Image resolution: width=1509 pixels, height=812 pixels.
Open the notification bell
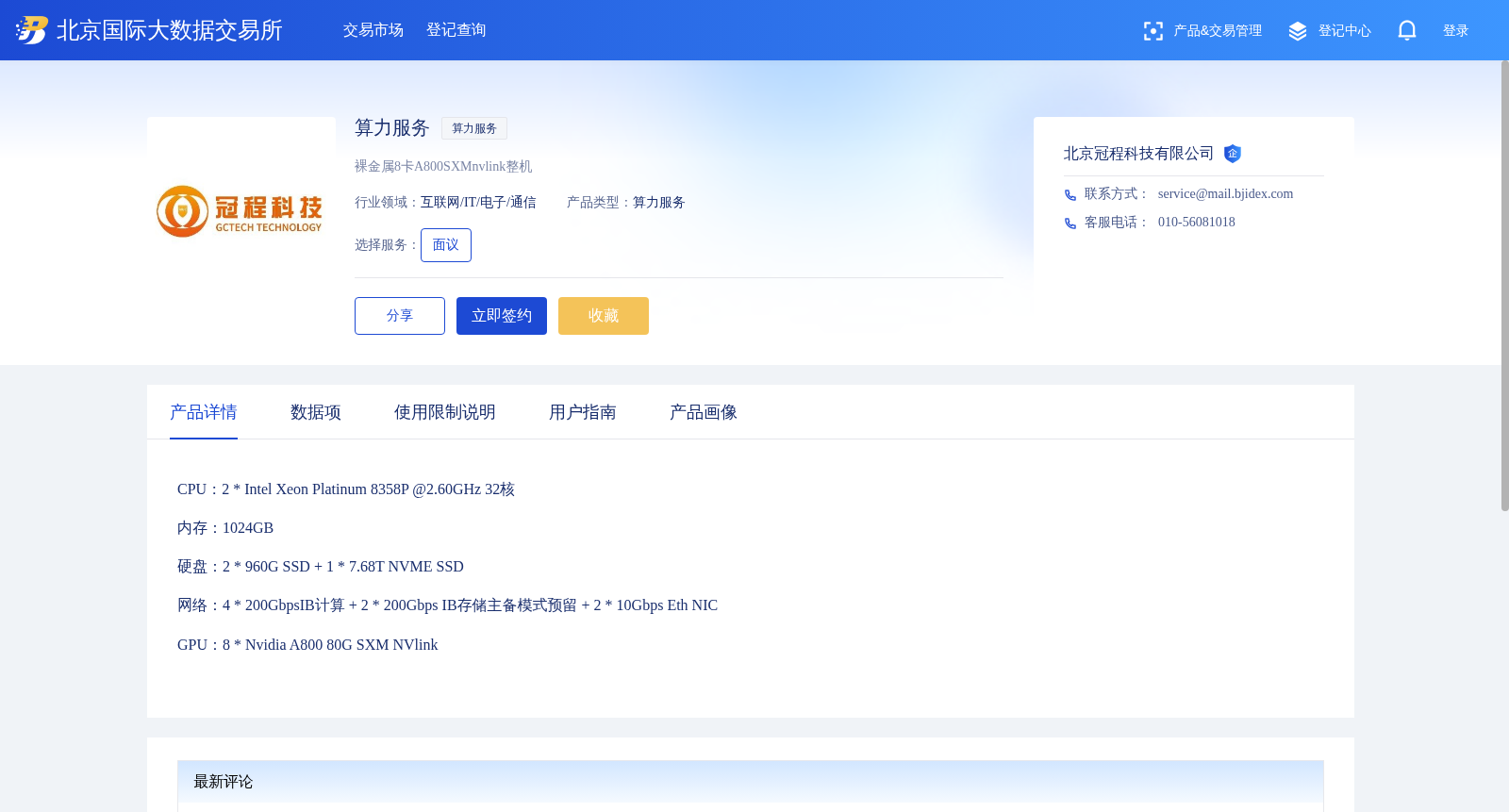tap(1407, 30)
